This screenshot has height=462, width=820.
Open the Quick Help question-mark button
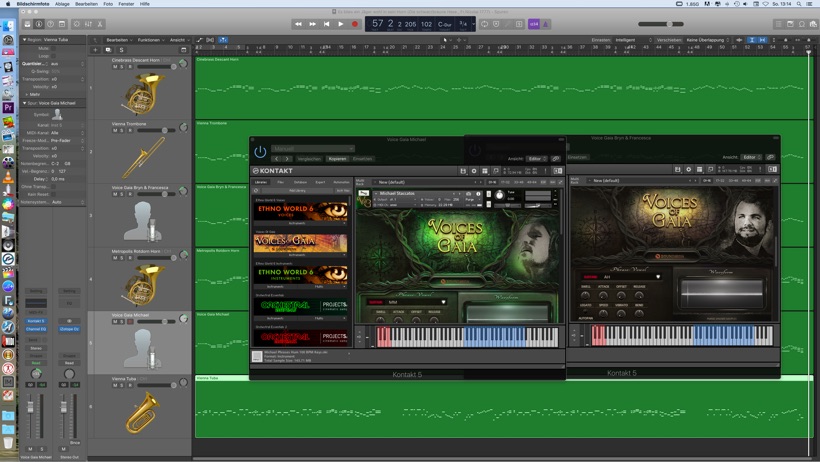click(50, 24)
